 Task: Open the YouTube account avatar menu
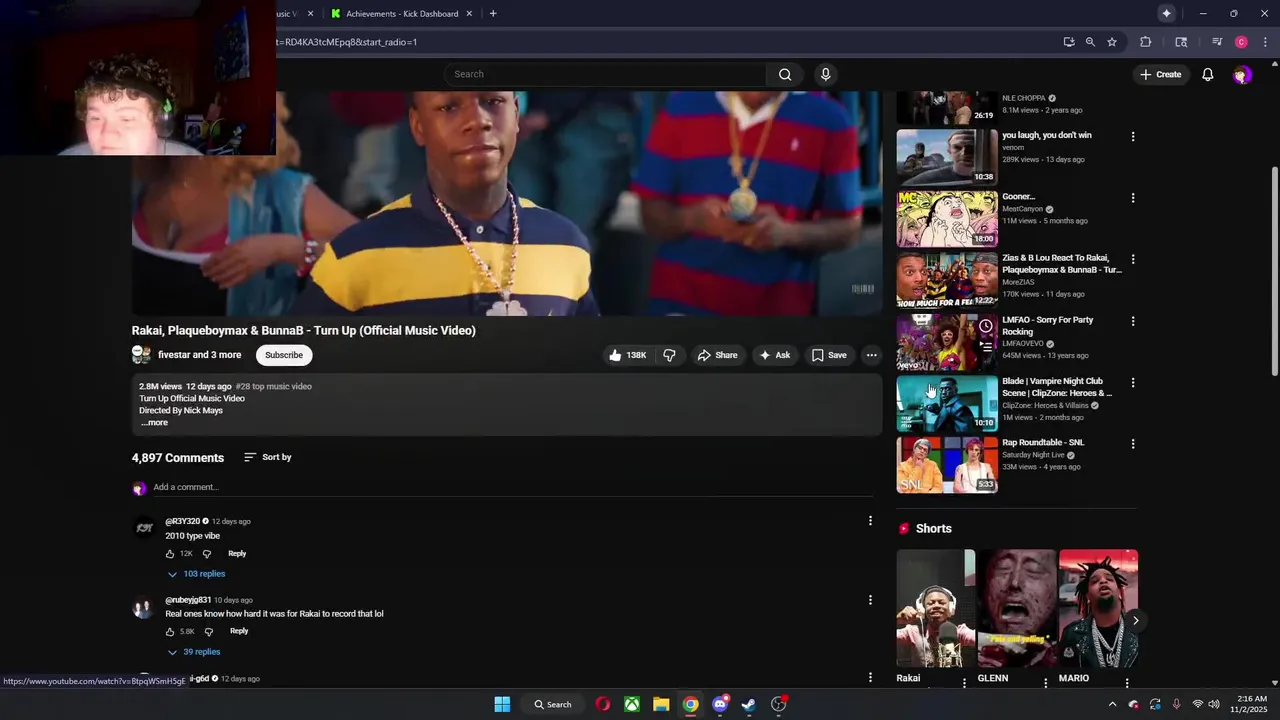(x=1241, y=75)
